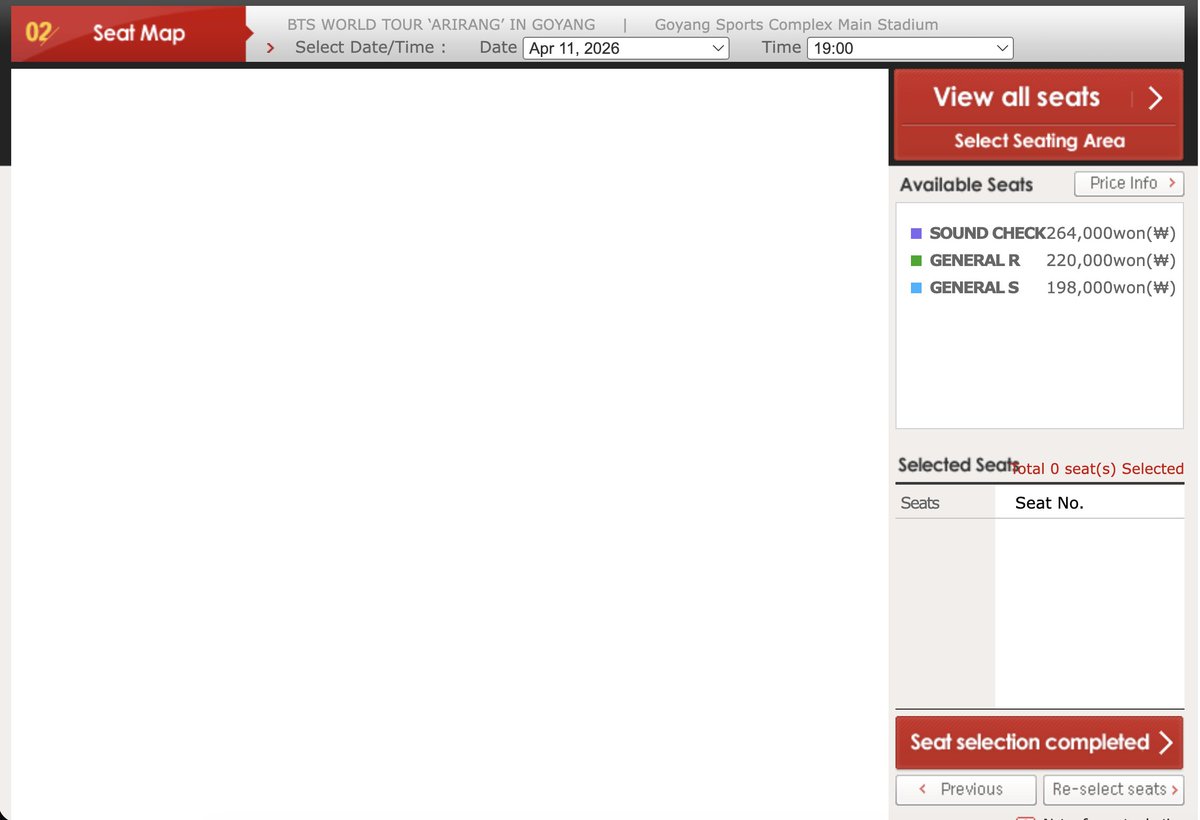Select the GENERAL R seat grade label
1200x820 pixels.
tap(975, 260)
